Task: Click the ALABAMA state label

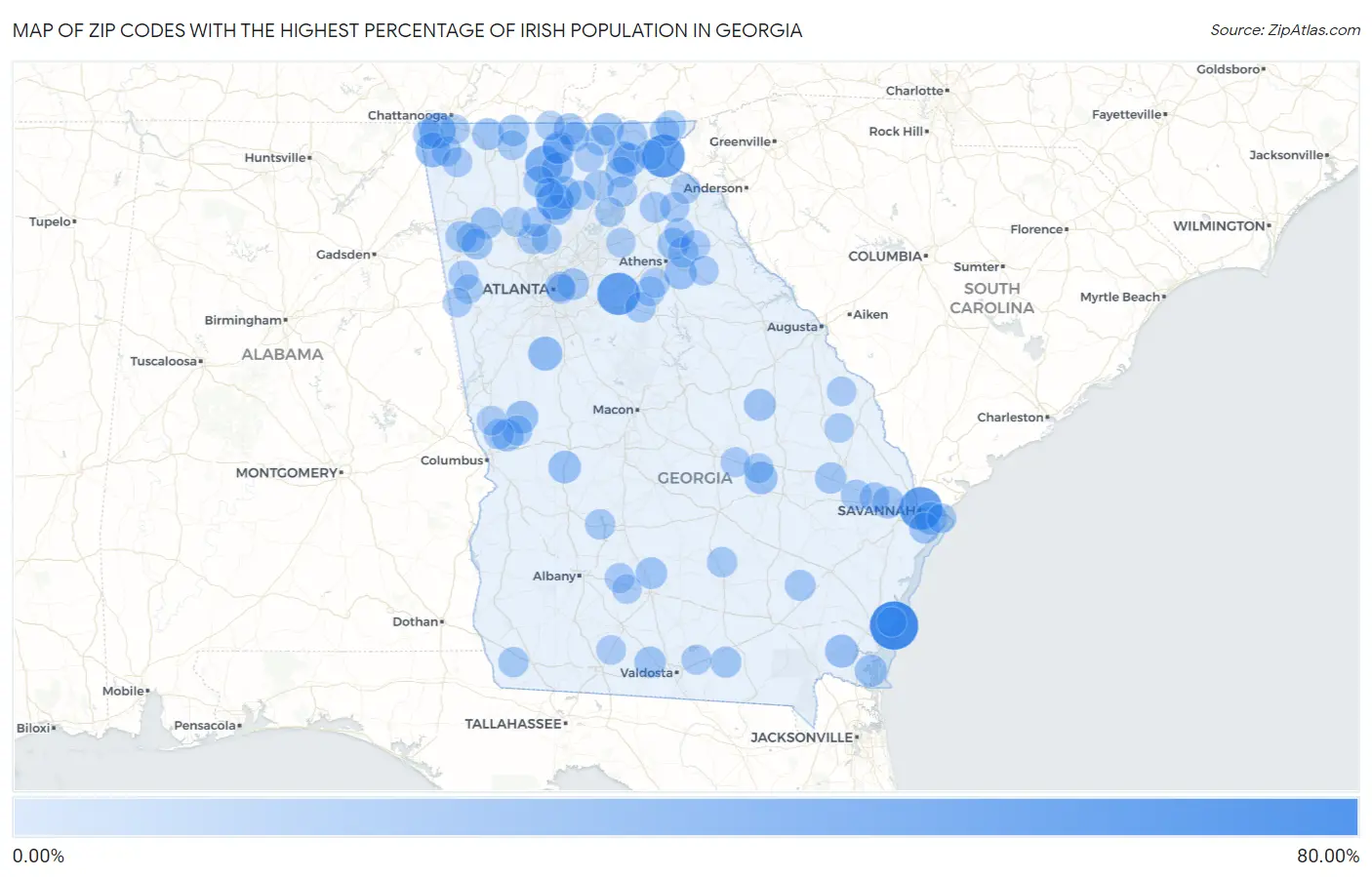Action: click(x=282, y=354)
